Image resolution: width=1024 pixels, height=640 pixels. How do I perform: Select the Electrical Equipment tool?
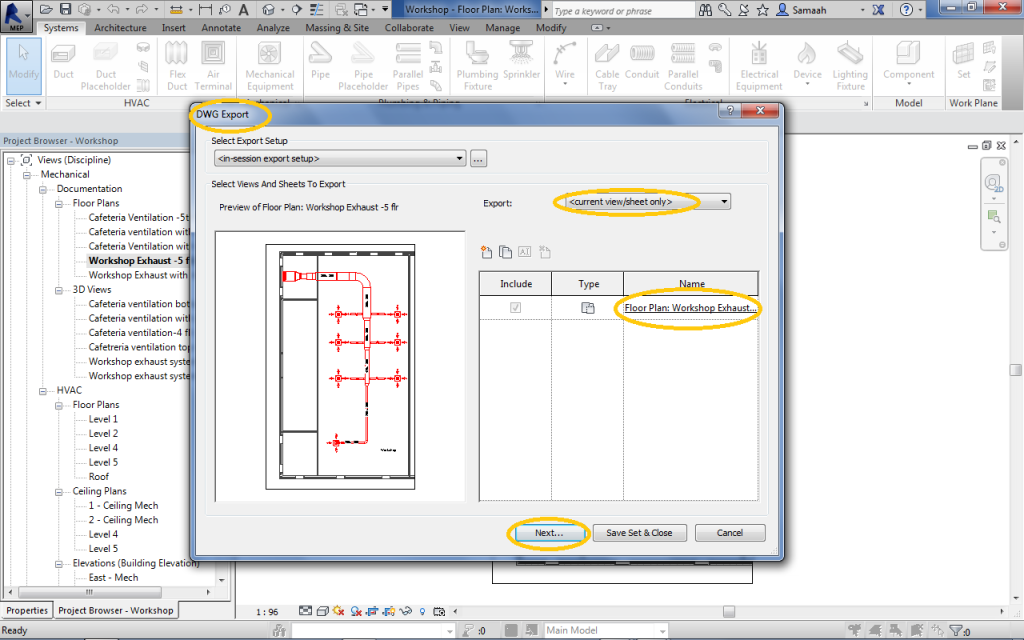point(759,67)
